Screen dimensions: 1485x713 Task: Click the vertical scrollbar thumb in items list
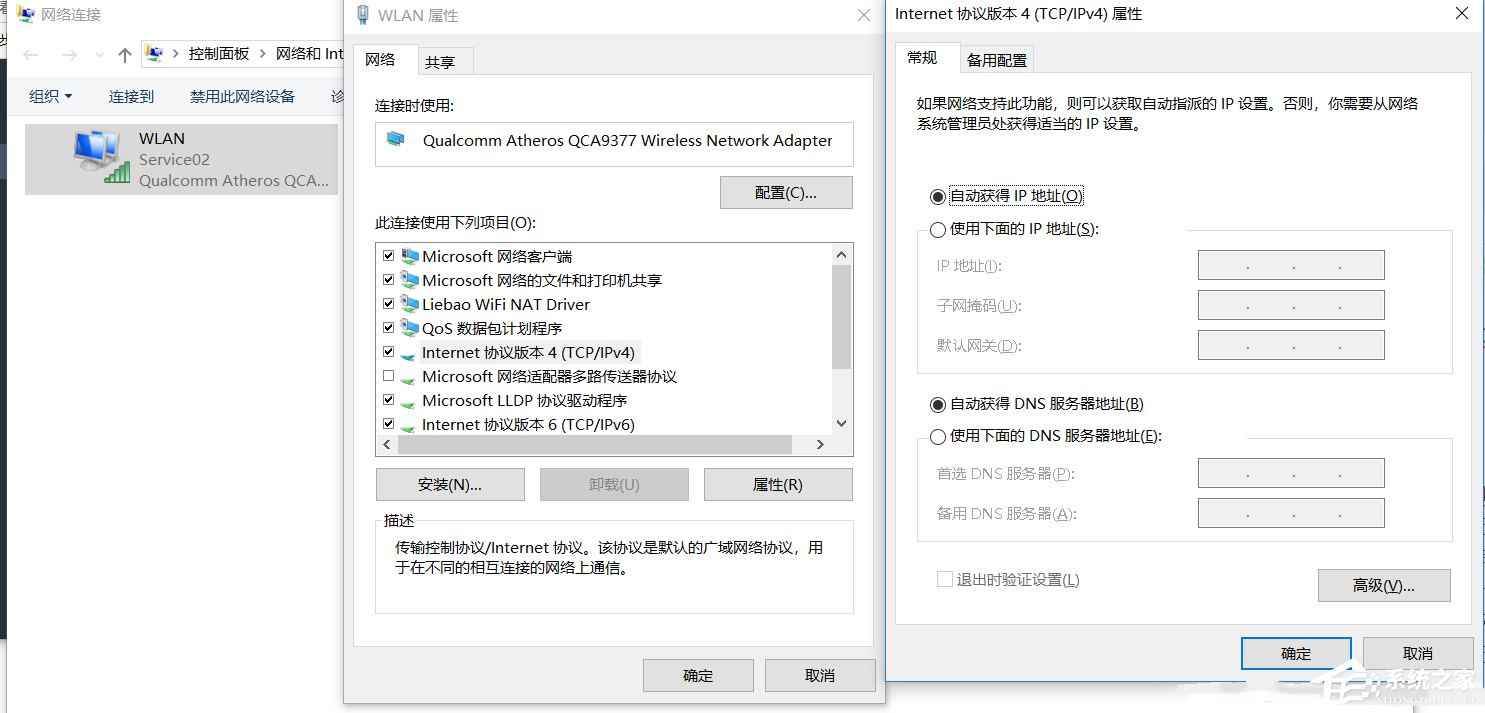[x=841, y=318]
